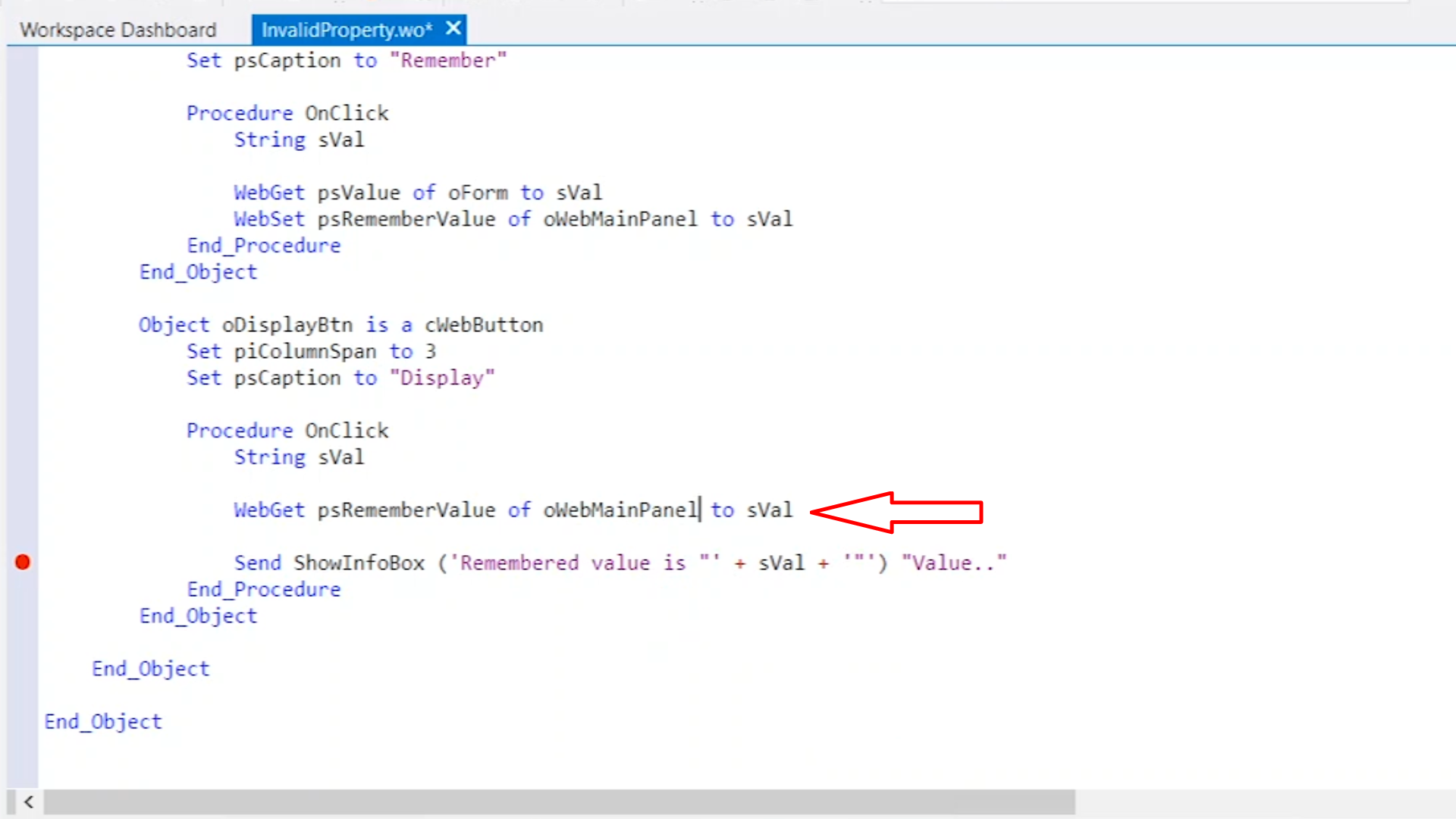Click the oForm identifier in the WebGet line

tap(478, 193)
